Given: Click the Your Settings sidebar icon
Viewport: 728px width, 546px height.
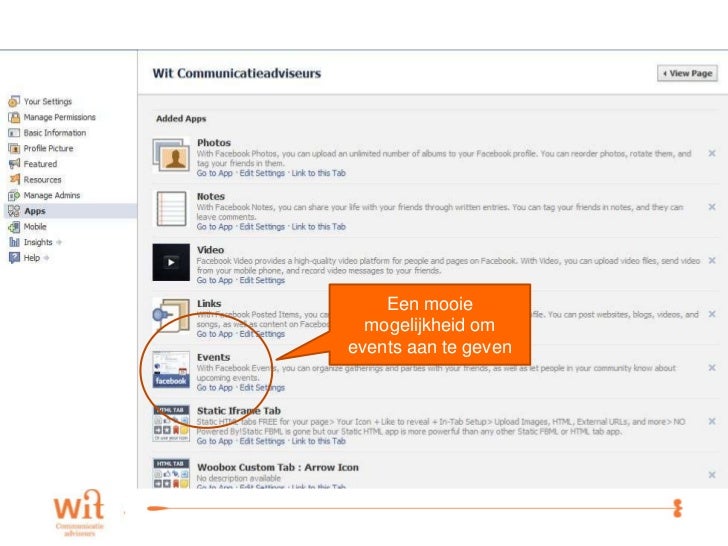Looking at the screenshot, I should (x=14, y=101).
